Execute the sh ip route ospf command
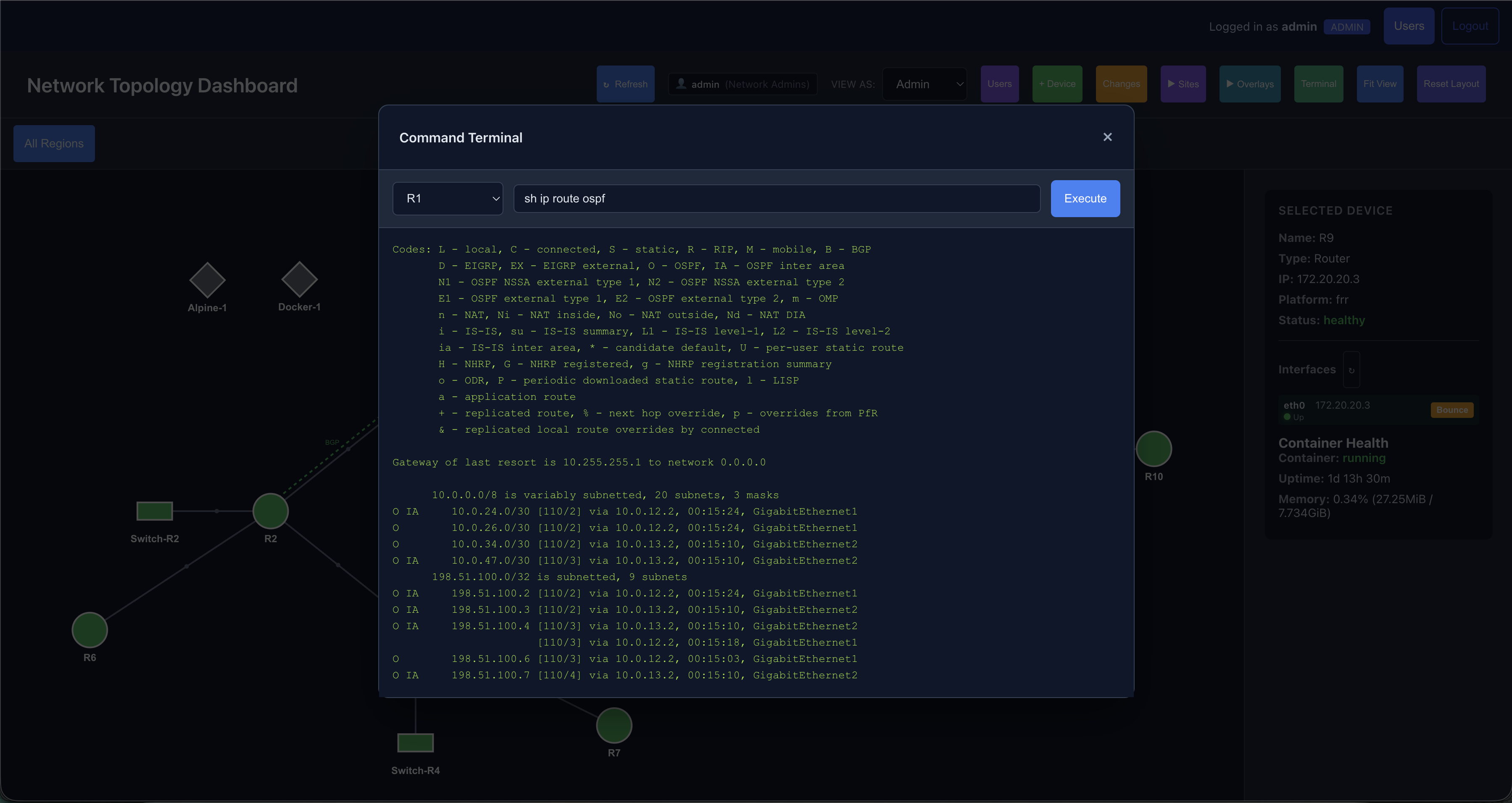The height and width of the screenshot is (803, 1512). click(x=1085, y=198)
